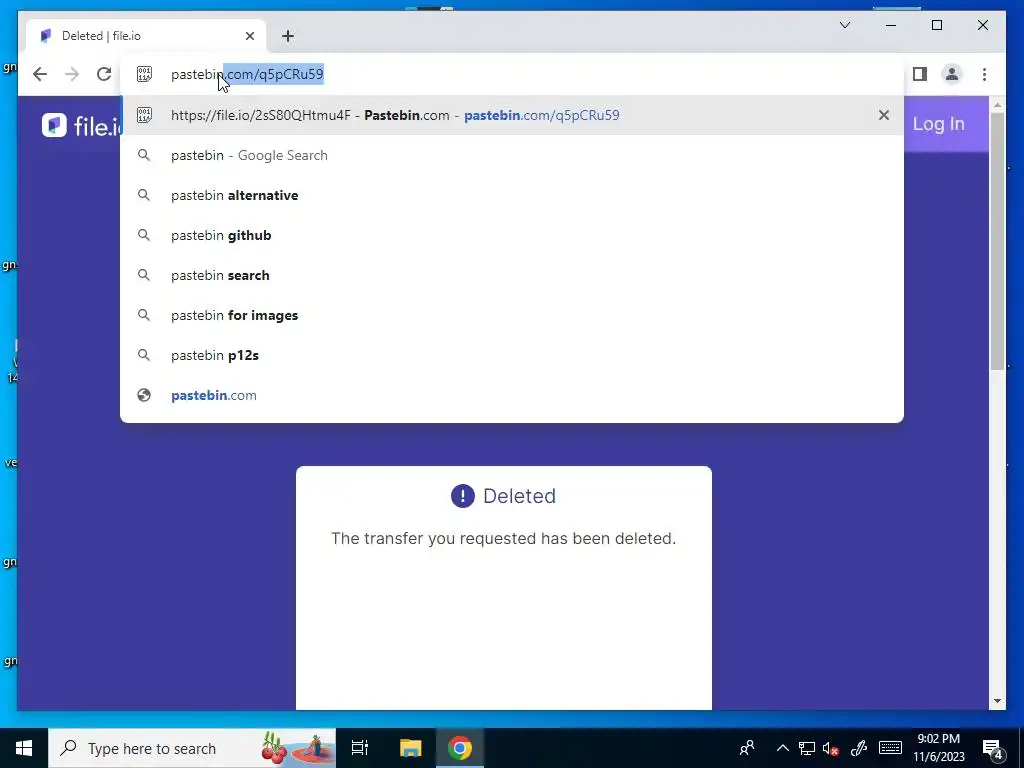Open the clock showing 9:02 PM
This screenshot has height=768, width=1024.
point(938,748)
